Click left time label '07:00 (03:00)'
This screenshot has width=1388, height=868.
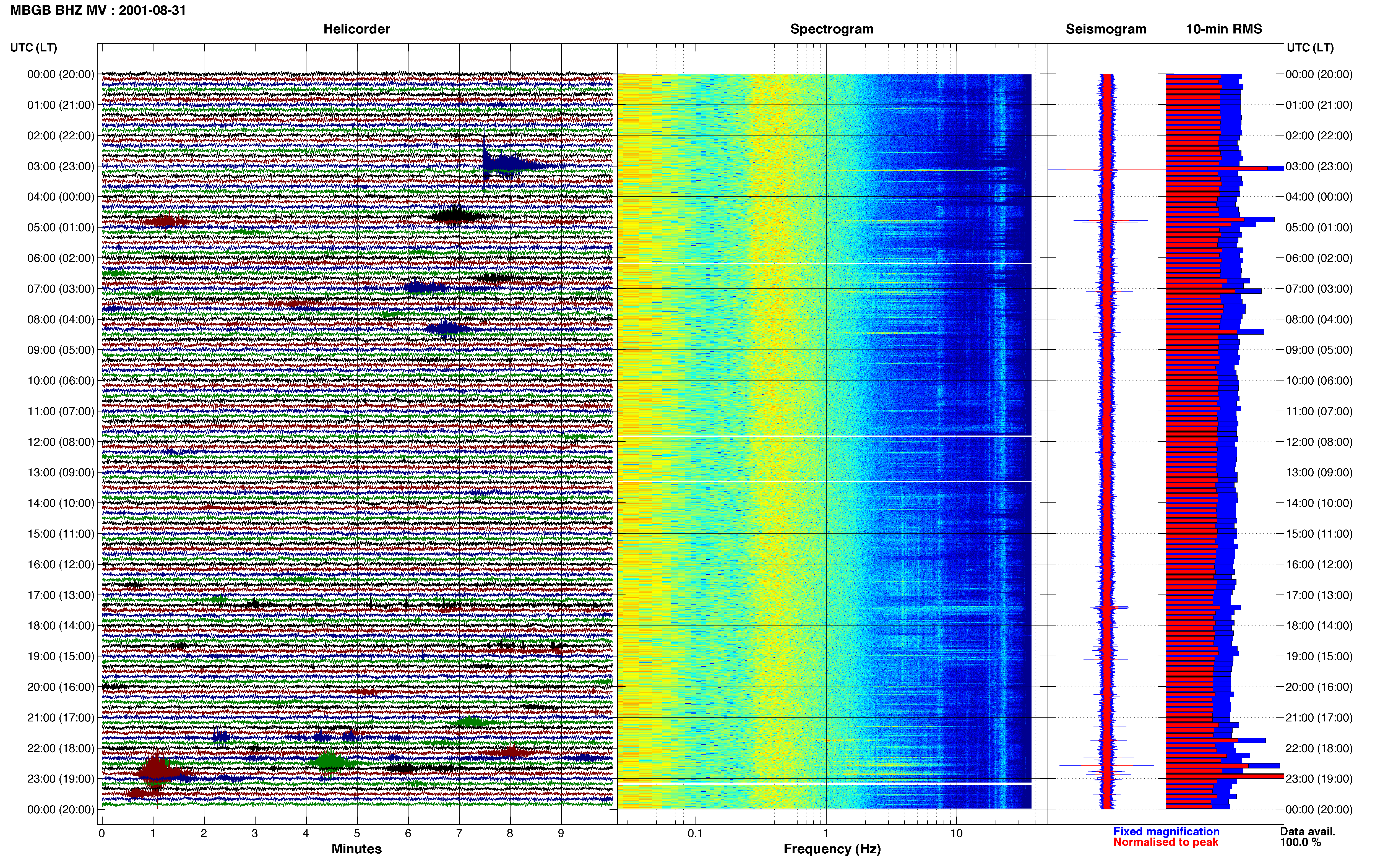click(61, 289)
